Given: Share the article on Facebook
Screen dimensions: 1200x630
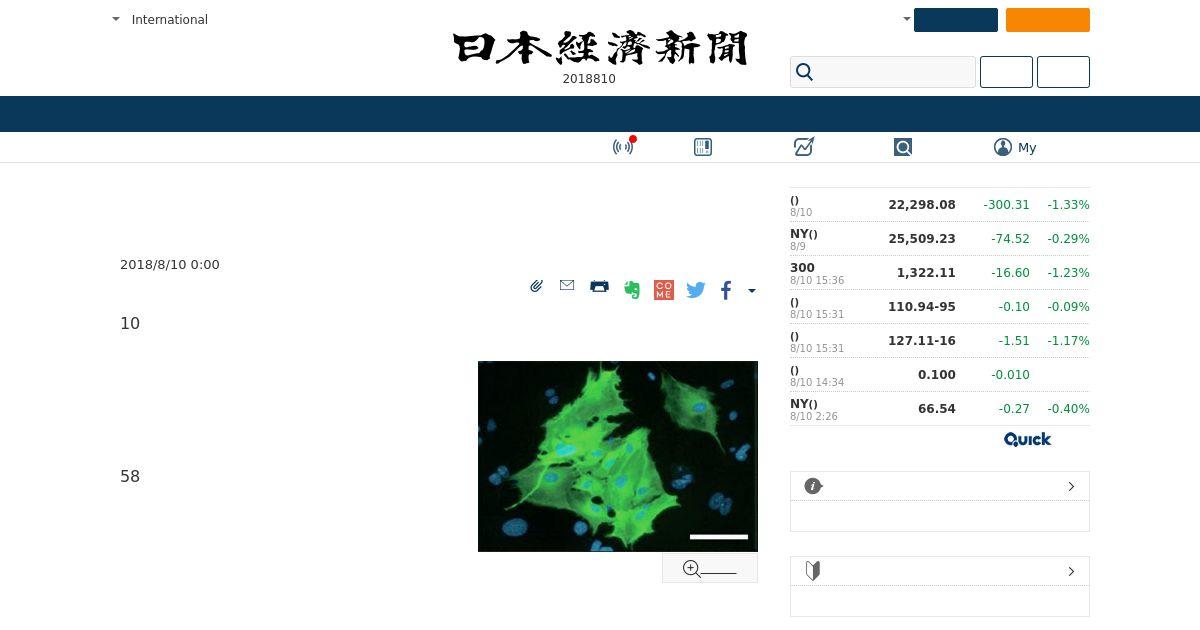Looking at the screenshot, I should pos(726,290).
